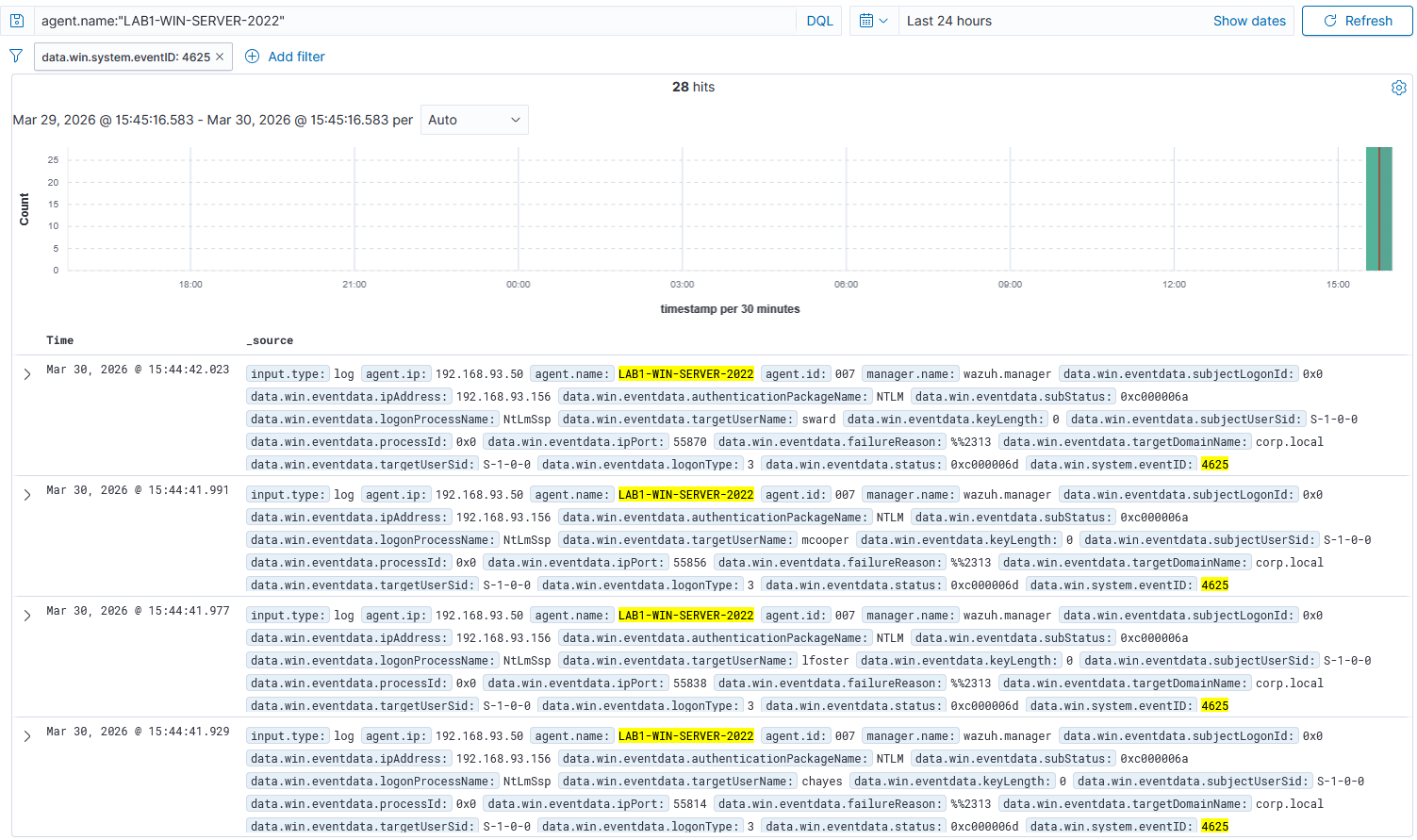The image size is (1417, 840).
Task: Expand the log row at 15:44:41.977
Action: (27, 616)
